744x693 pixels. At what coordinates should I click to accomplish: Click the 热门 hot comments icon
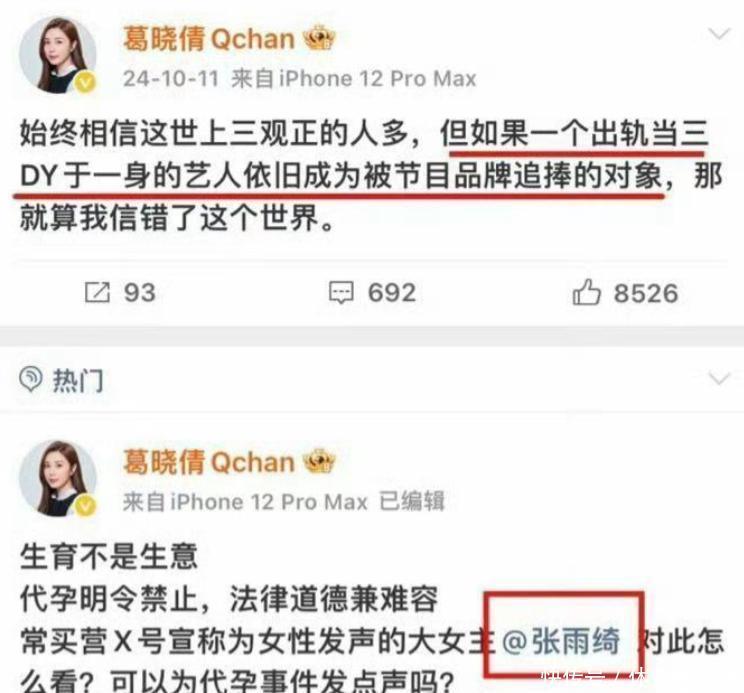point(31,379)
